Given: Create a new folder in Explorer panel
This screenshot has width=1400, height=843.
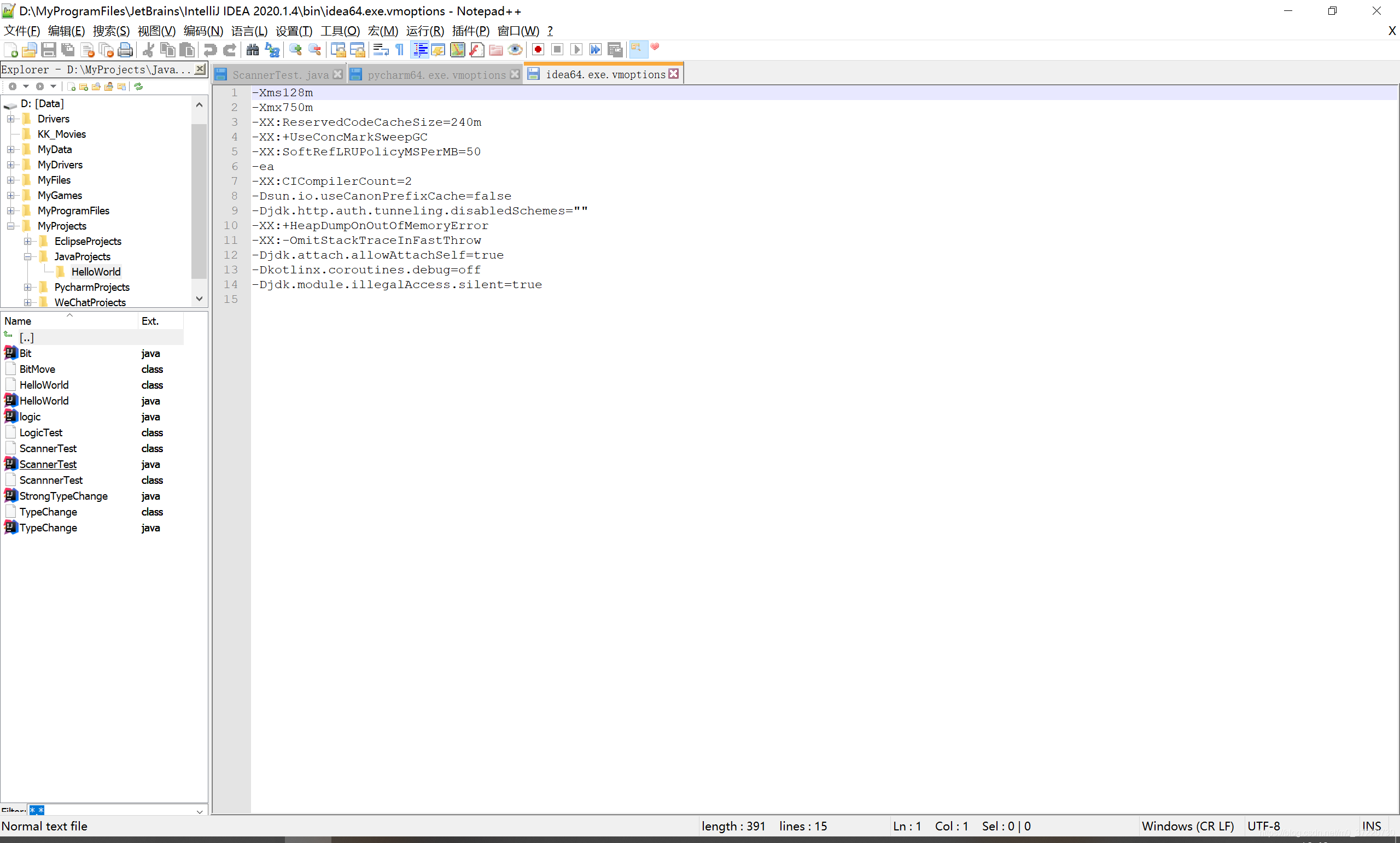Looking at the screenshot, I should coord(83,86).
